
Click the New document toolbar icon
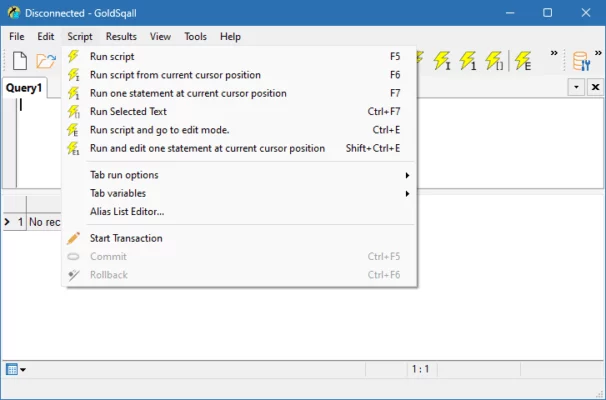[x=20, y=61]
